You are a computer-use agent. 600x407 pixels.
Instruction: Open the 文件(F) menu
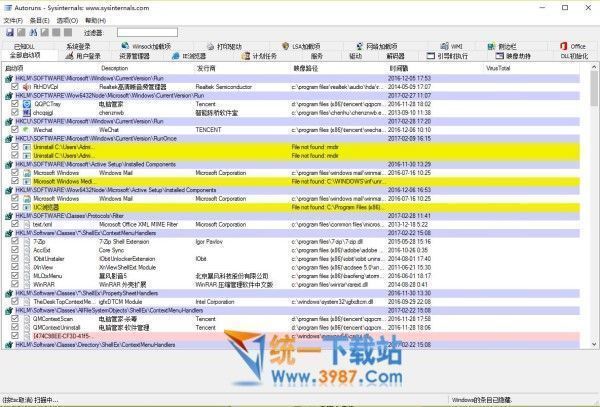point(13,21)
